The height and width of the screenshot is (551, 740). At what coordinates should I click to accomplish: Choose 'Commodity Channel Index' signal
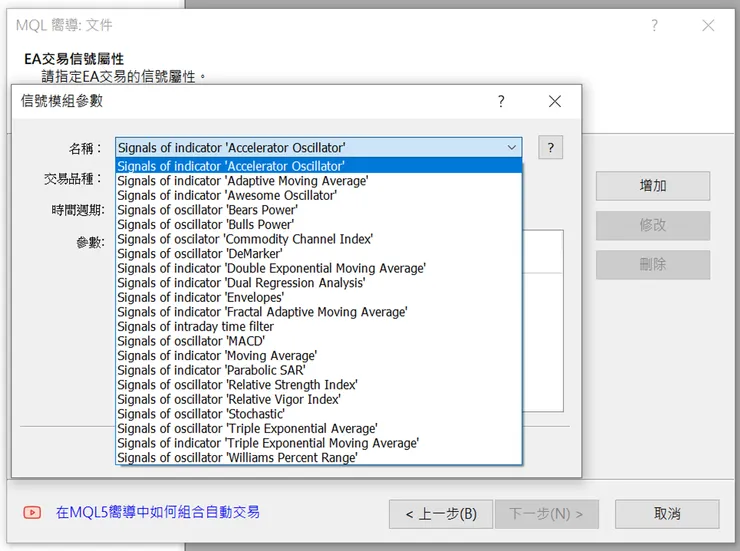(319, 239)
